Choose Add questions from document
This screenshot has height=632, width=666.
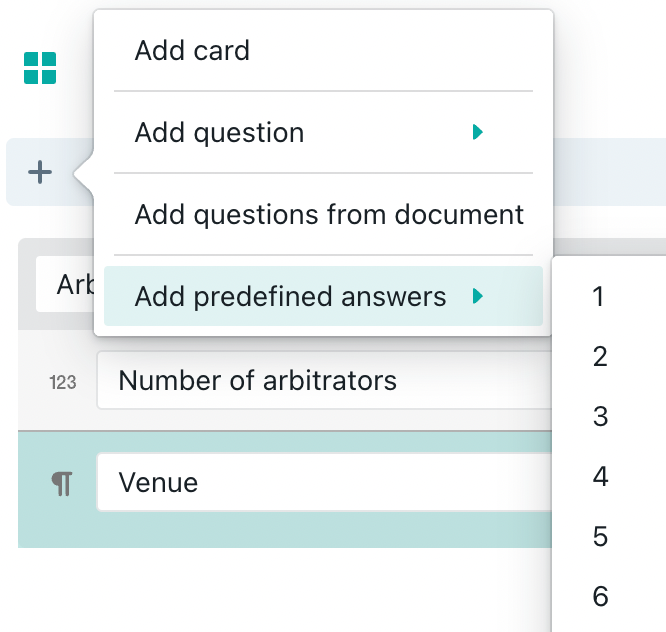[329, 214]
